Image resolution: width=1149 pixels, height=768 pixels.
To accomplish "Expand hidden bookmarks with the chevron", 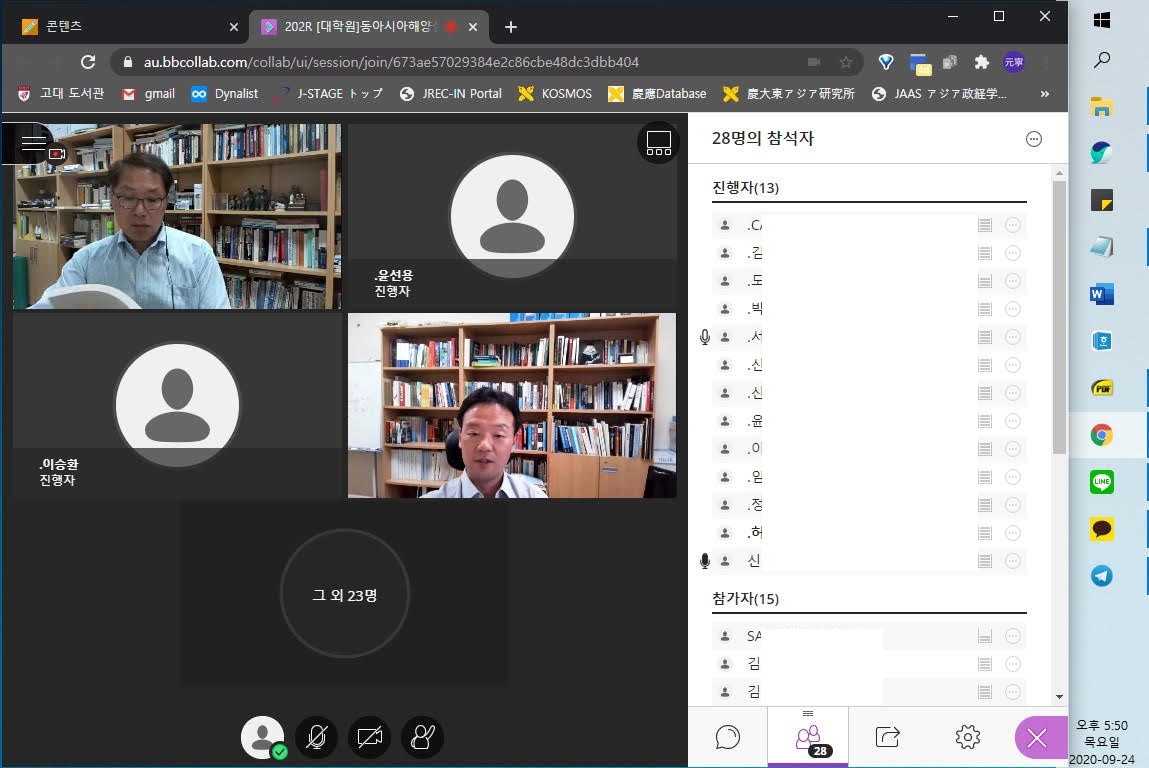I will [x=1045, y=94].
